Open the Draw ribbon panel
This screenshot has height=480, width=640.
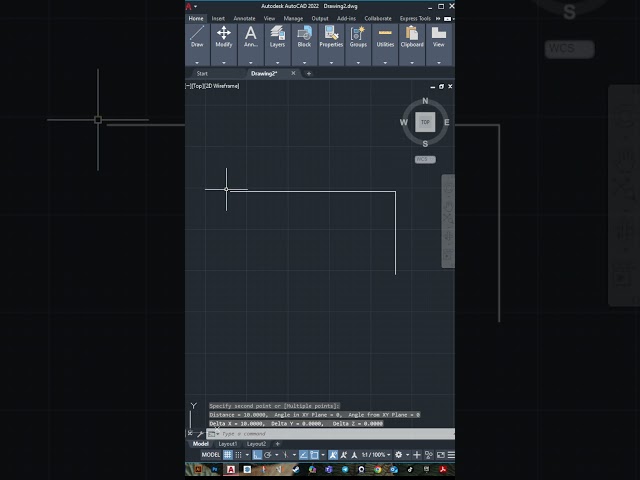(x=197, y=44)
